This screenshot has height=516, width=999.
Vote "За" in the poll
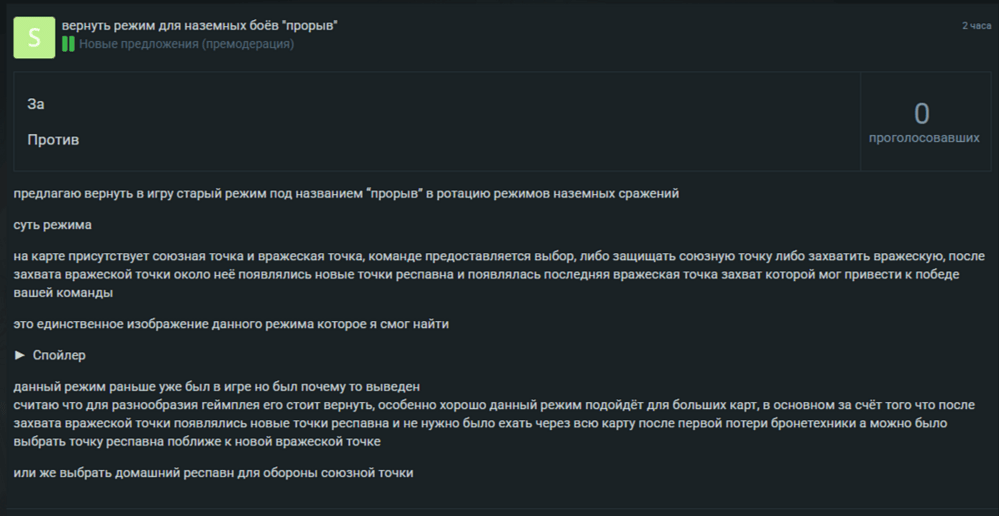click(37, 104)
